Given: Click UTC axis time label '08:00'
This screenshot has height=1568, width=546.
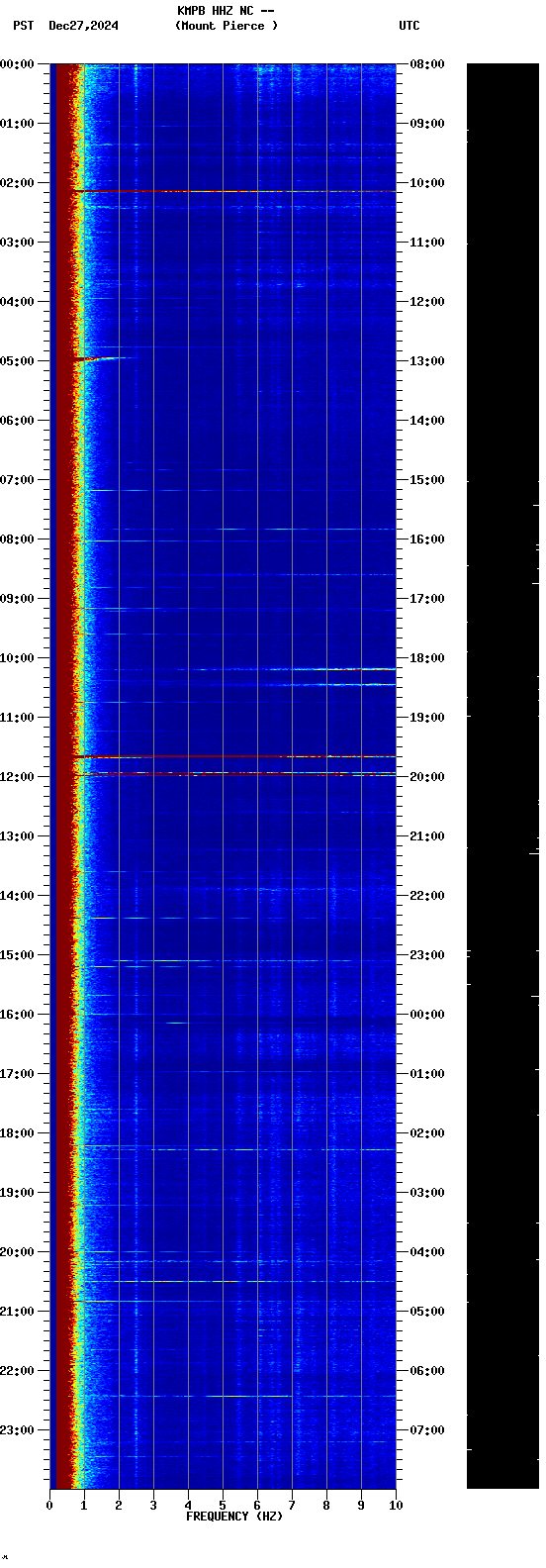Looking at the screenshot, I should coord(427,64).
